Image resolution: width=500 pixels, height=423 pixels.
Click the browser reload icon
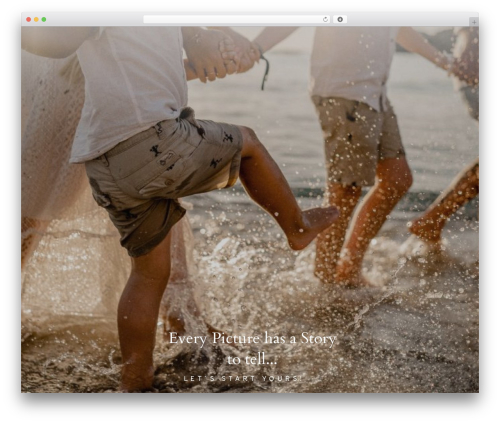pyautogui.click(x=325, y=20)
